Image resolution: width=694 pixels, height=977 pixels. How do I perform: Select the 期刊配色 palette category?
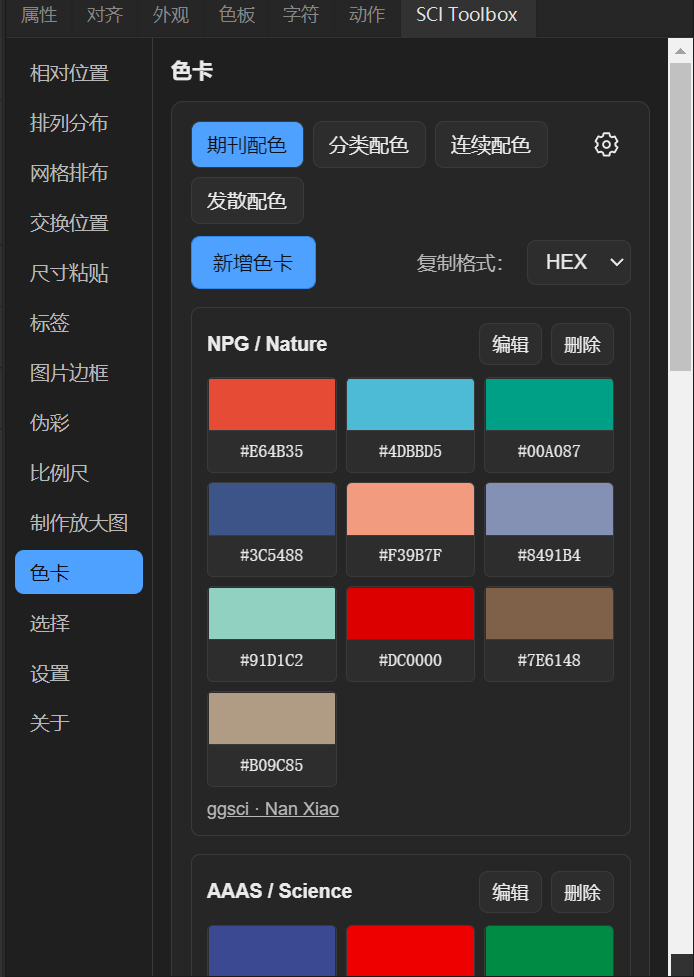pos(247,145)
